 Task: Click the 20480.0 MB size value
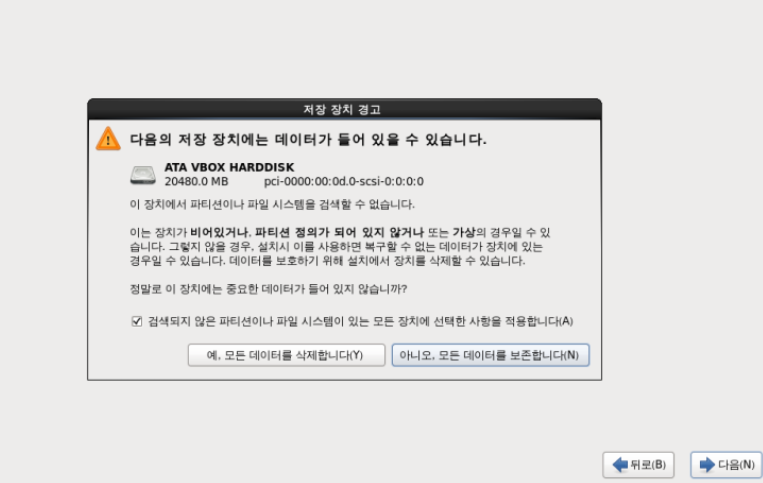(196, 181)
